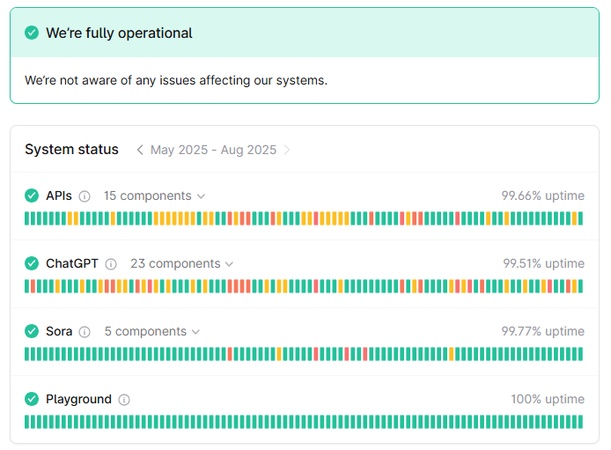This screenshot has height=450, width=611.
Task: Click the APIs section name
Action: [59, 196]
